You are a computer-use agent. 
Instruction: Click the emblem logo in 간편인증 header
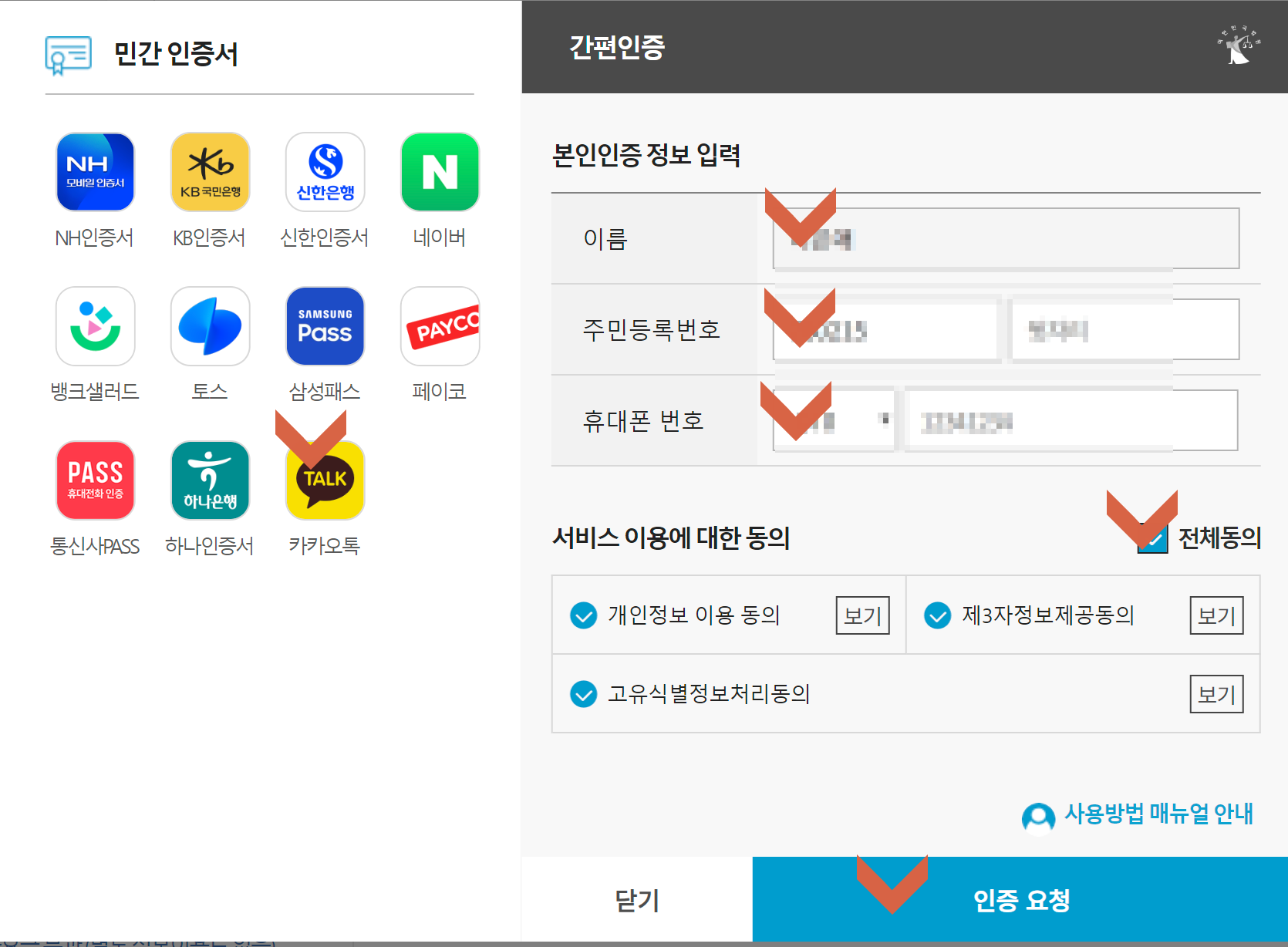pyautogui.click(x=1238, y=46)
